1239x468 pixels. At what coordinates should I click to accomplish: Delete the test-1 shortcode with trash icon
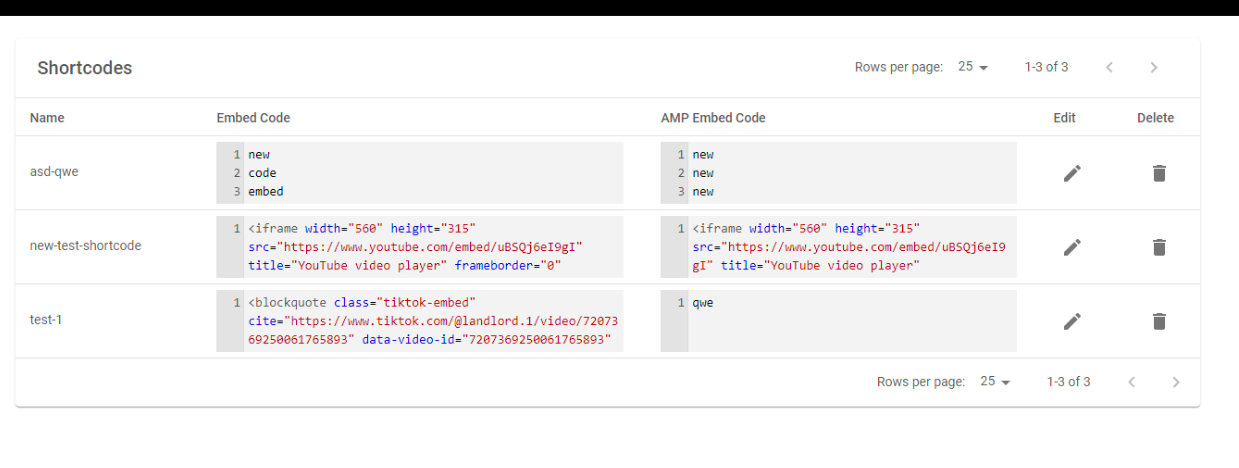(1159, 321)
